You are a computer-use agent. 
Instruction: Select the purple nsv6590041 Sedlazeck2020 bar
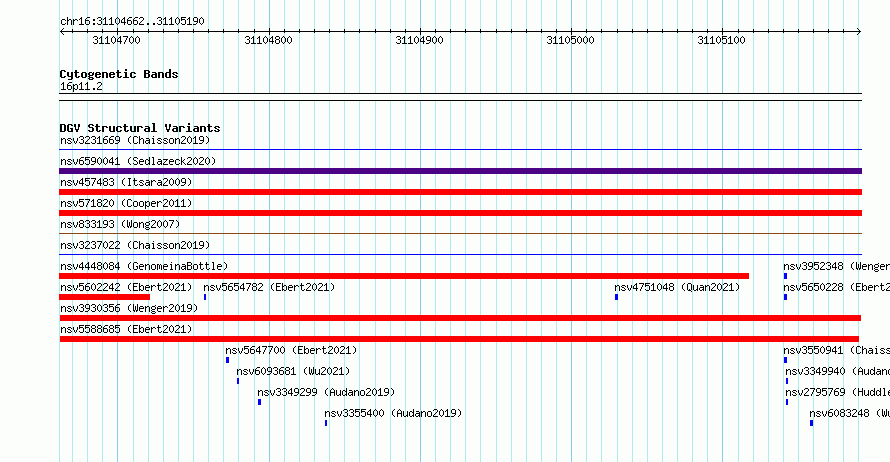(460, 171)
